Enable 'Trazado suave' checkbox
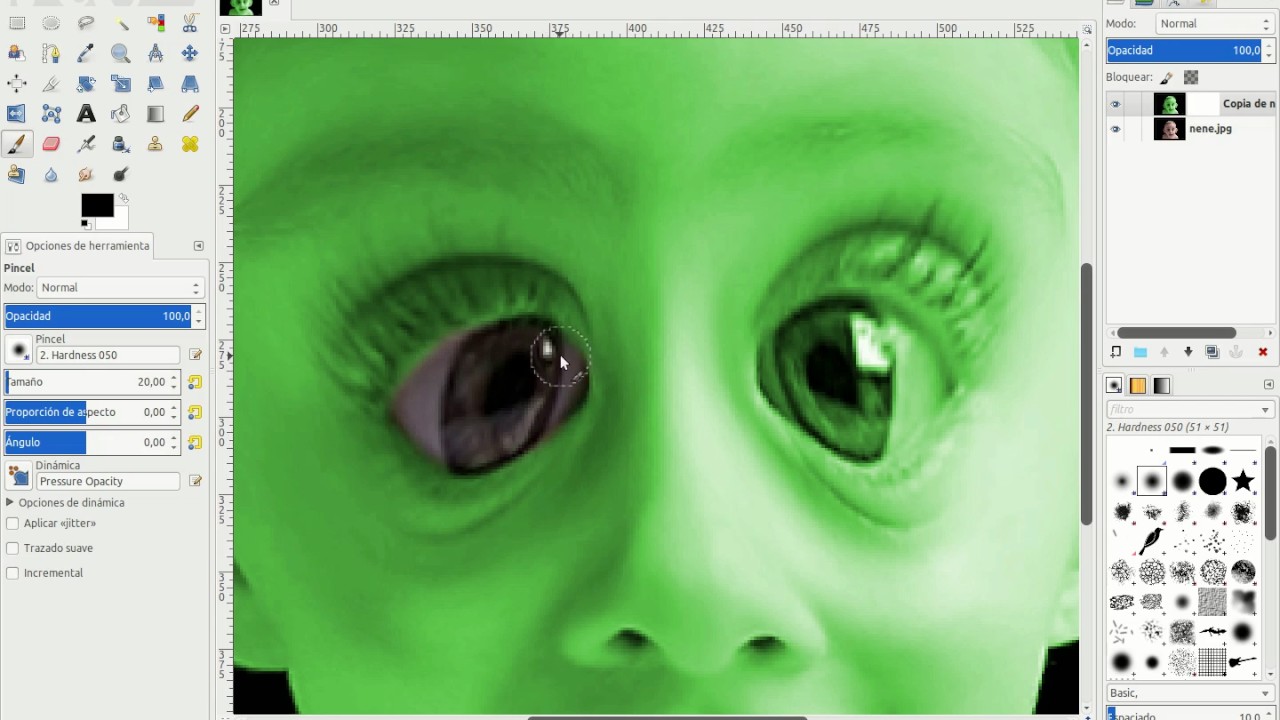 tap(13, 548)
